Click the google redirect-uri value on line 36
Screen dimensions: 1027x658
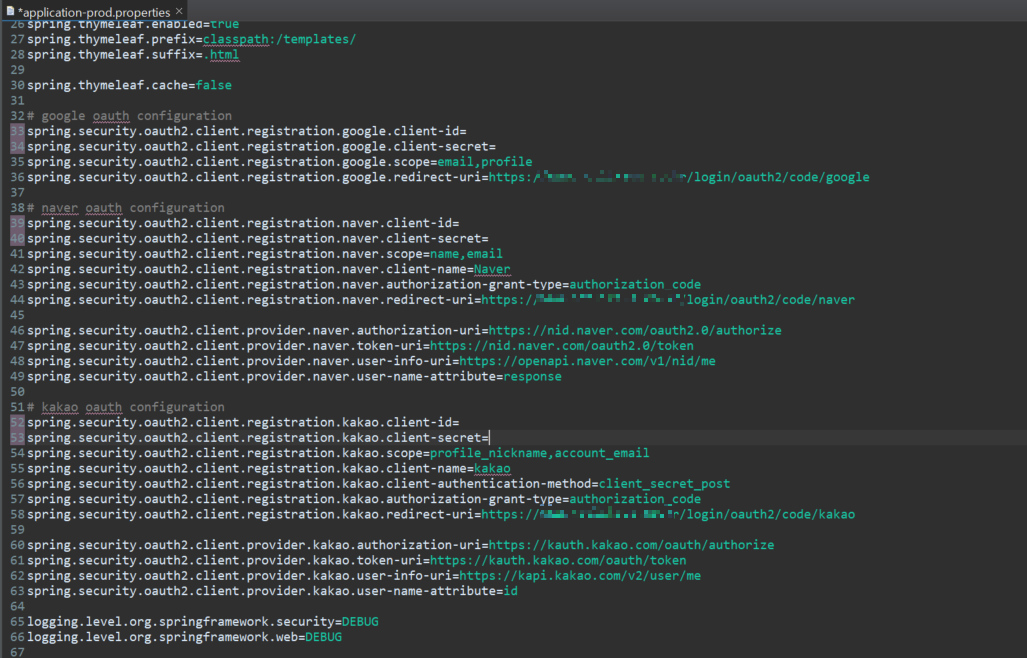coord(679,177)
